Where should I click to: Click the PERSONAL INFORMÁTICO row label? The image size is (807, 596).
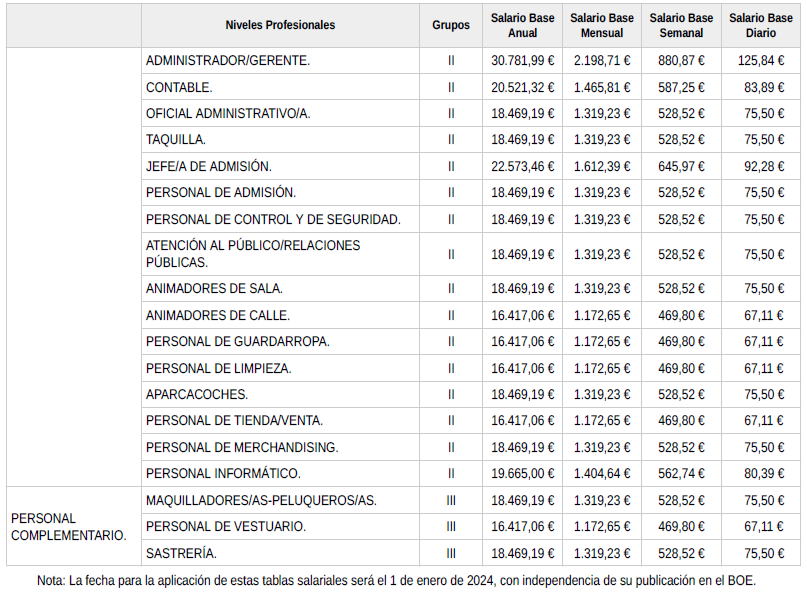click(x=223, y=473)
